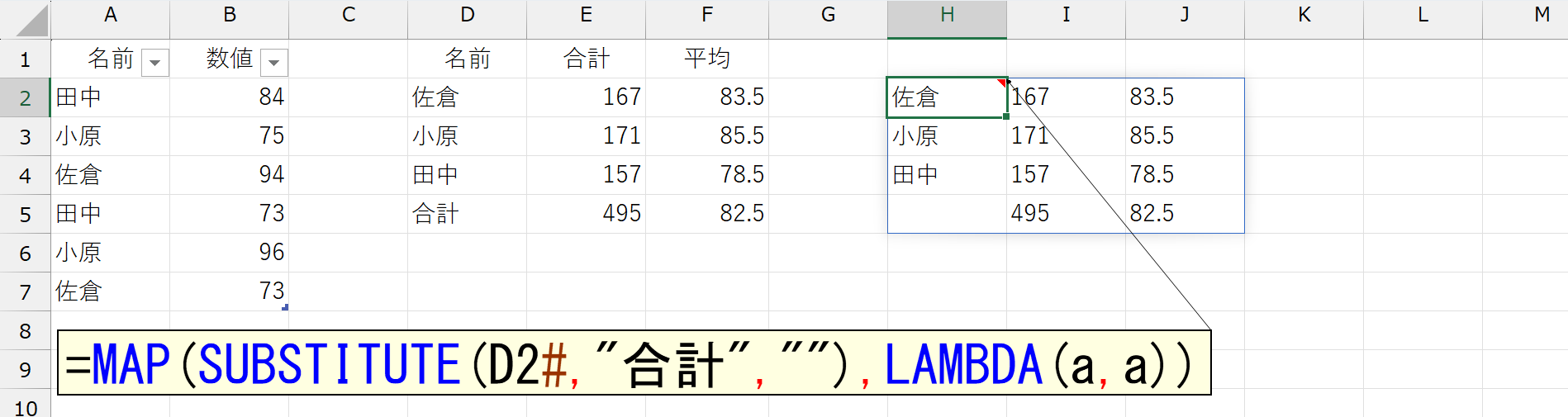Image resolution: width=1568 pixels, height=417 pixels.
Task: Click the fill handle of cell H2
Action: point(1006,117)
